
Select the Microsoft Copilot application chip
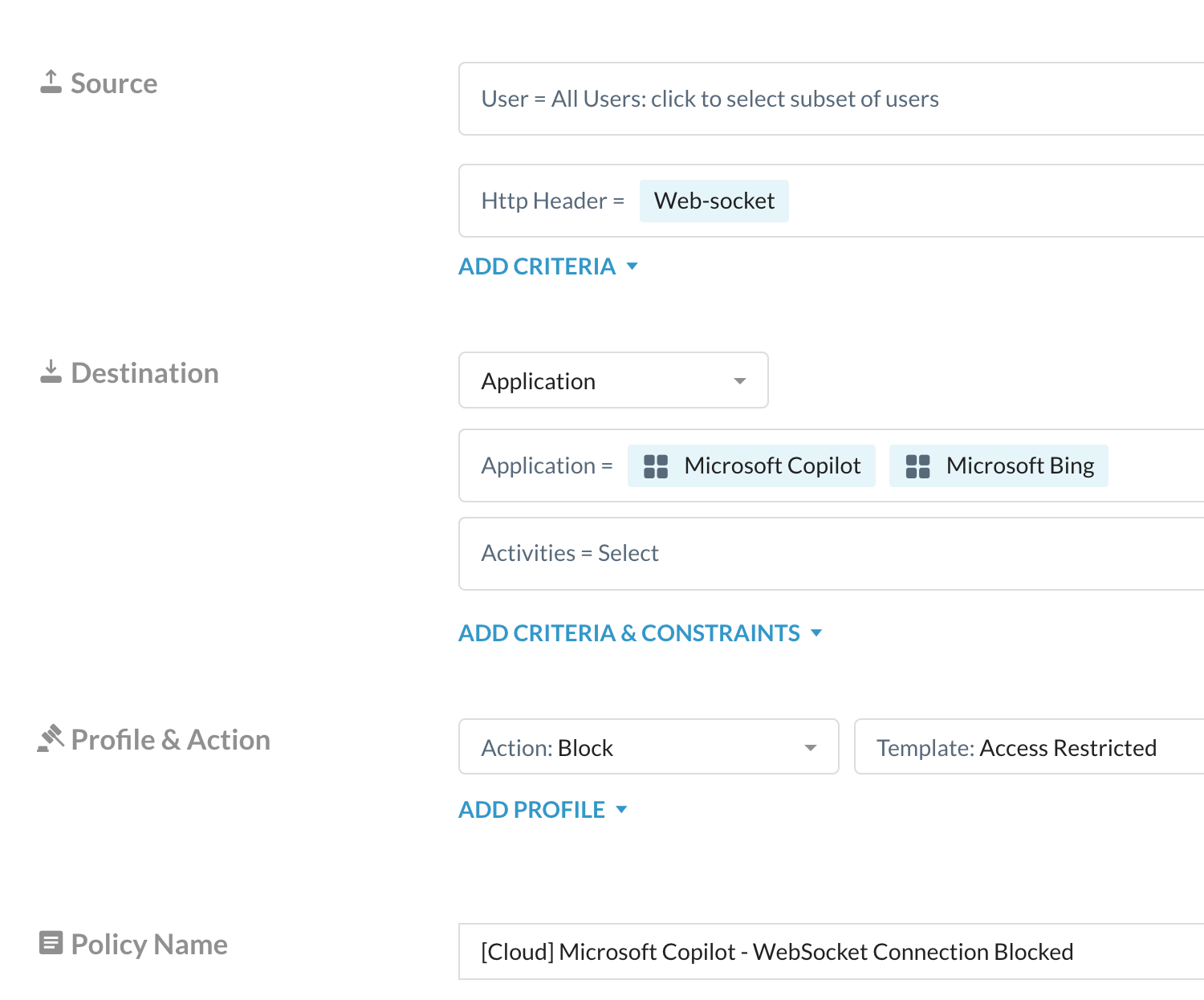(751, 465)
